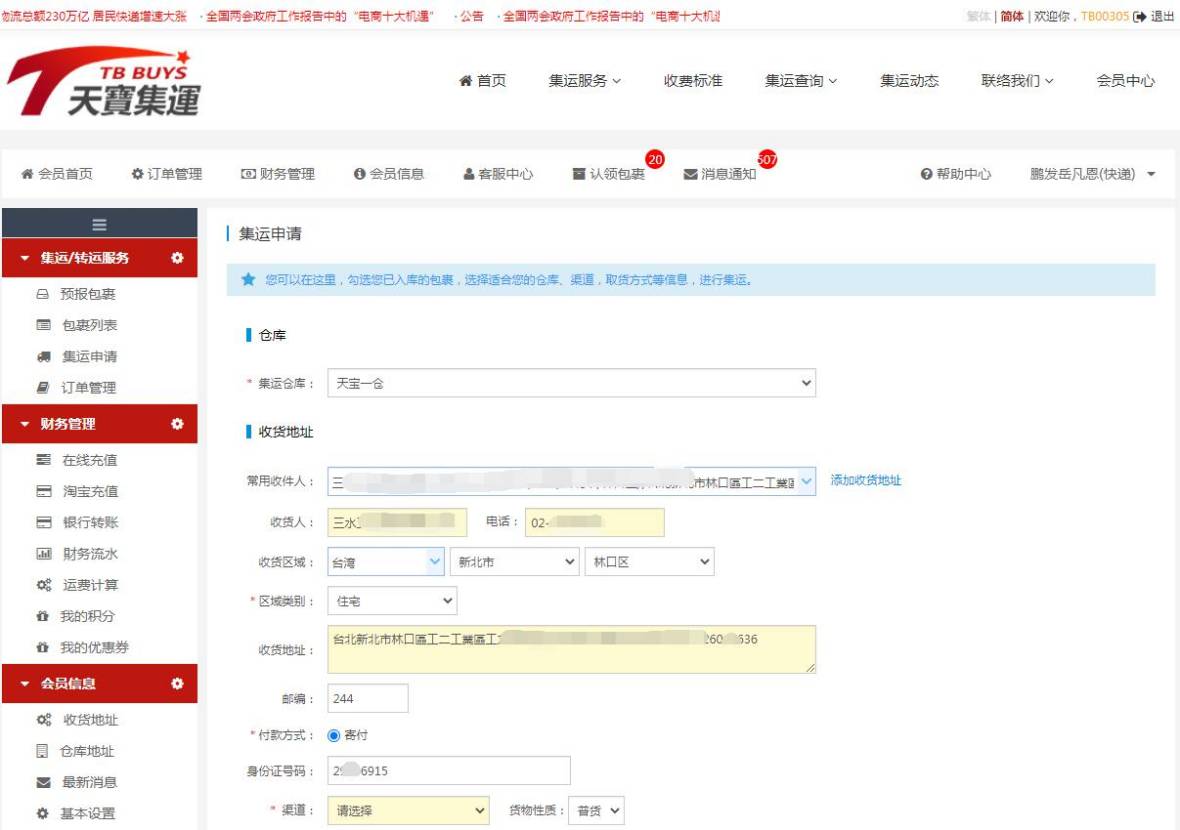Open 集运动态 in top navigation
The width and height of the screenshot is (1180, 830).
[x=910, y=81]
